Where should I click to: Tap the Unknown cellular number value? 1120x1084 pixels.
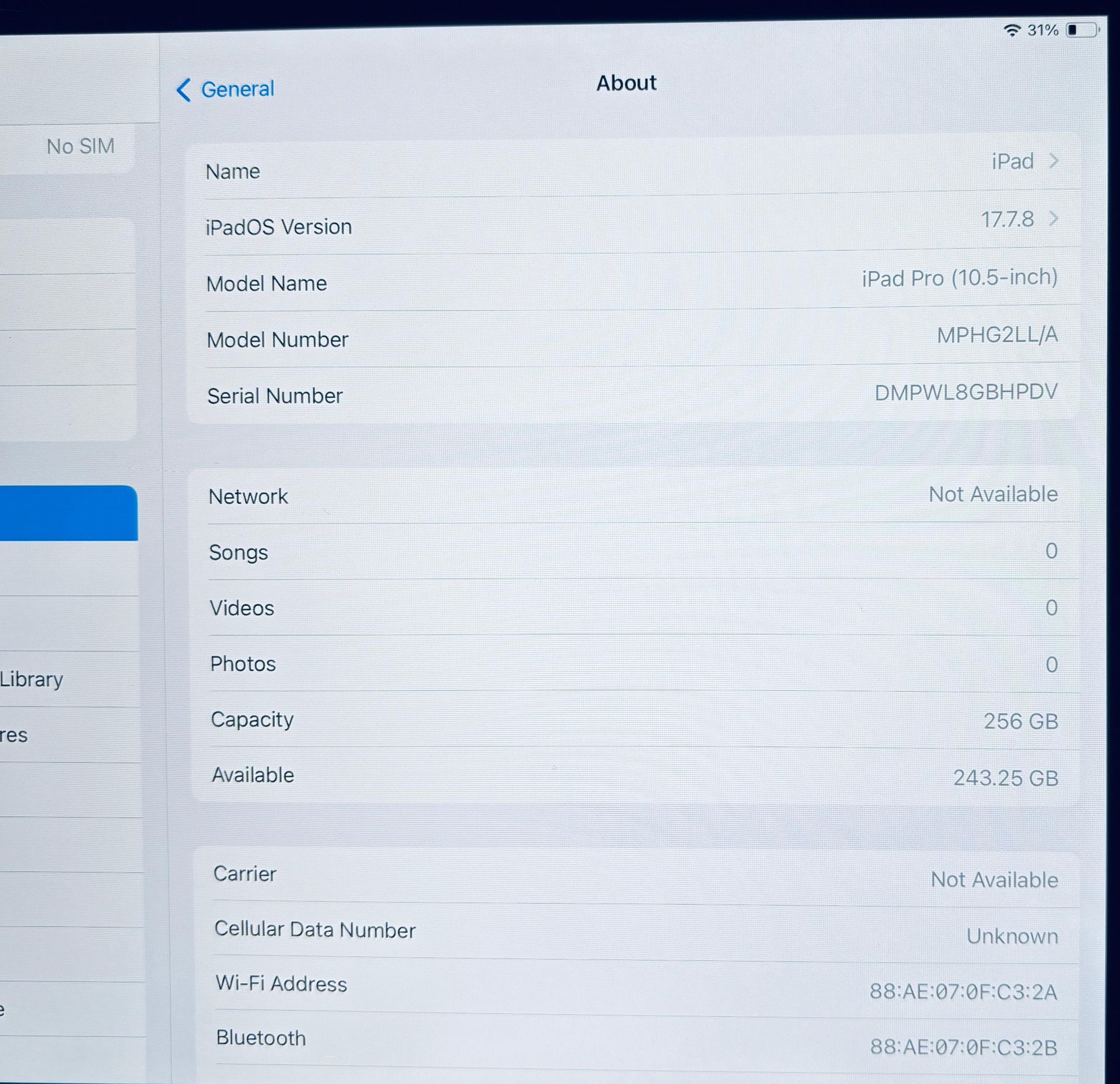(x=1013, y=936)
